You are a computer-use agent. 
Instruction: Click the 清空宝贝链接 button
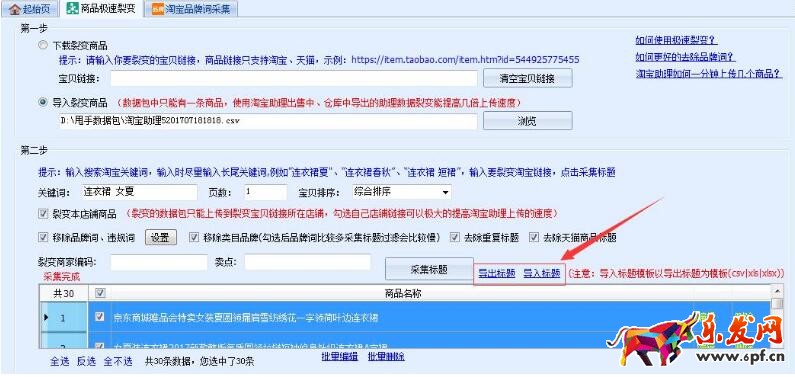point(527,79)
